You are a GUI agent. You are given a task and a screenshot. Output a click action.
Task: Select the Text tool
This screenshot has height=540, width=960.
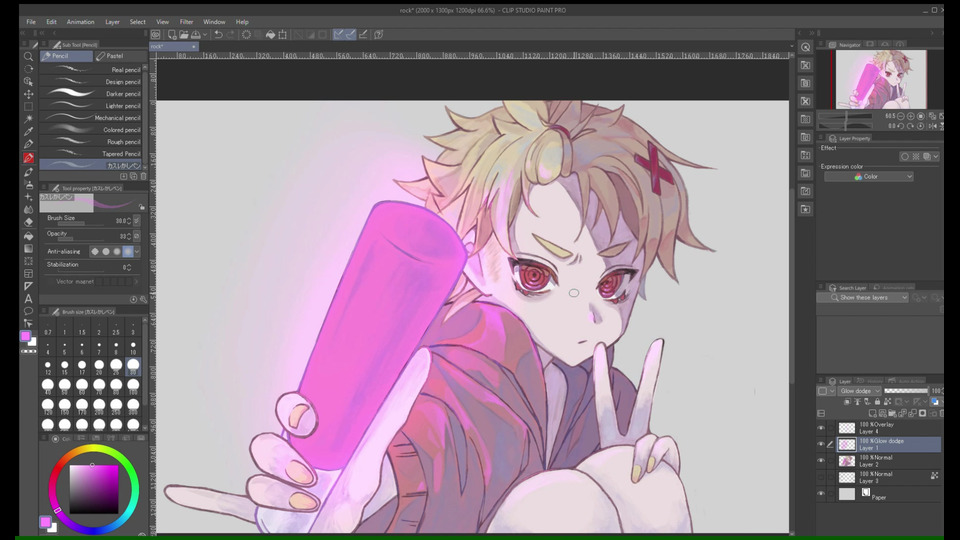click(28, 299)
